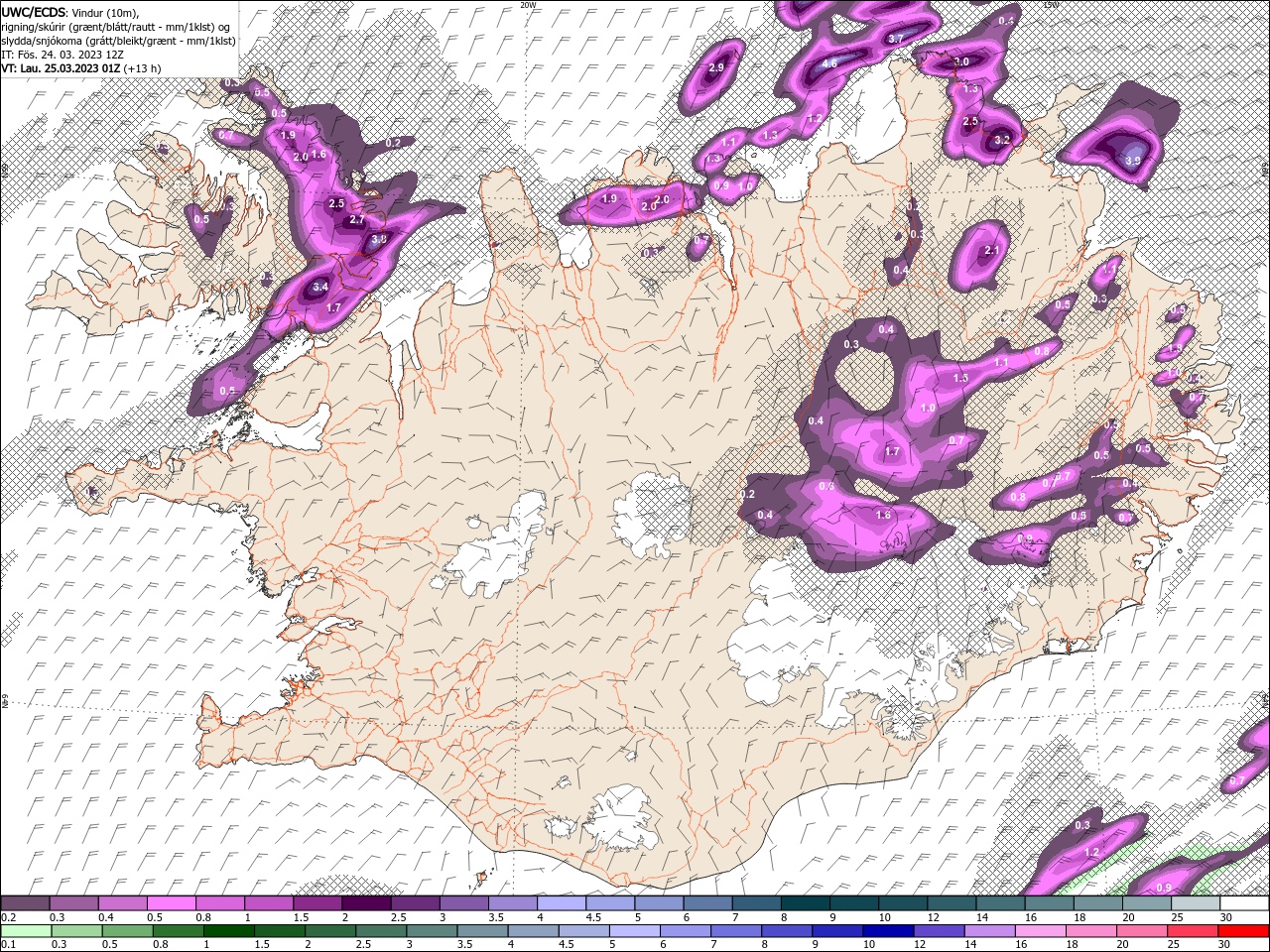Click the '2.9' precipitation value
The image size is (1270, 952).
(x=716, y=67)
